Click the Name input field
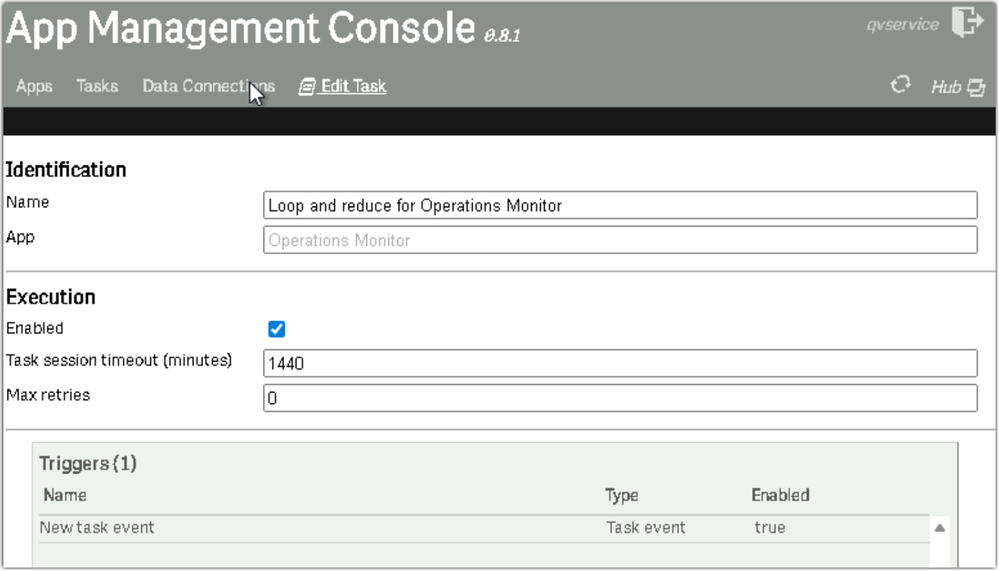Screen dimensions: 999x571 620,205
